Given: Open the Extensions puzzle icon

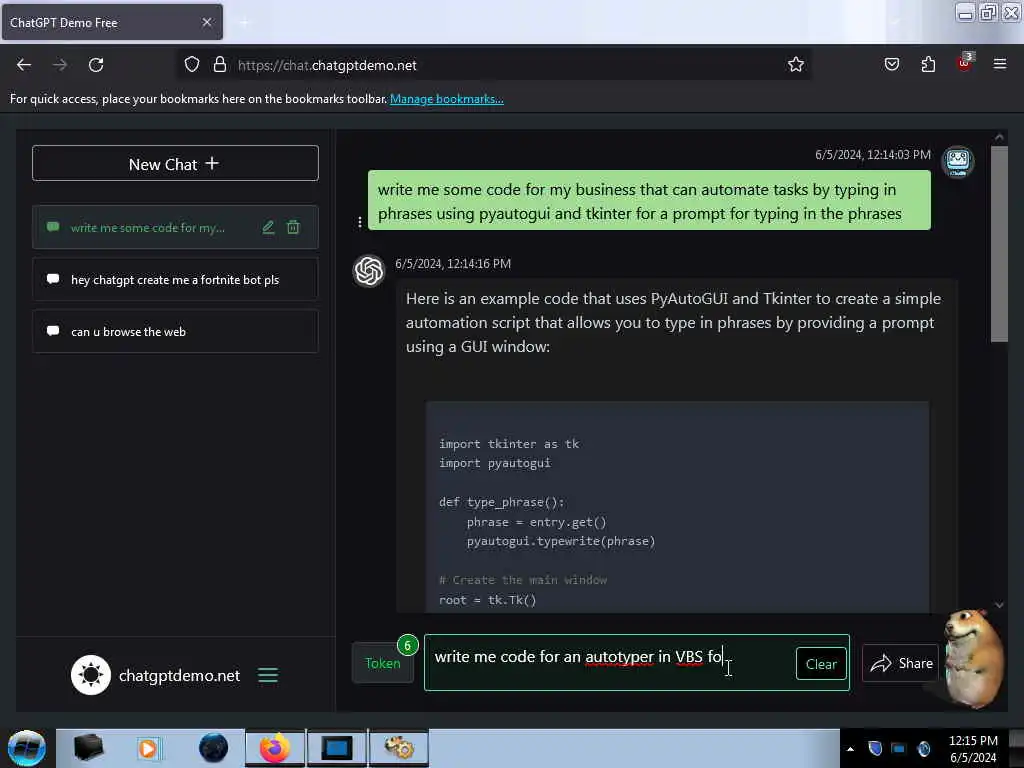Looking at the screenshot, I should pyautogui.click(x=928, y=65).
